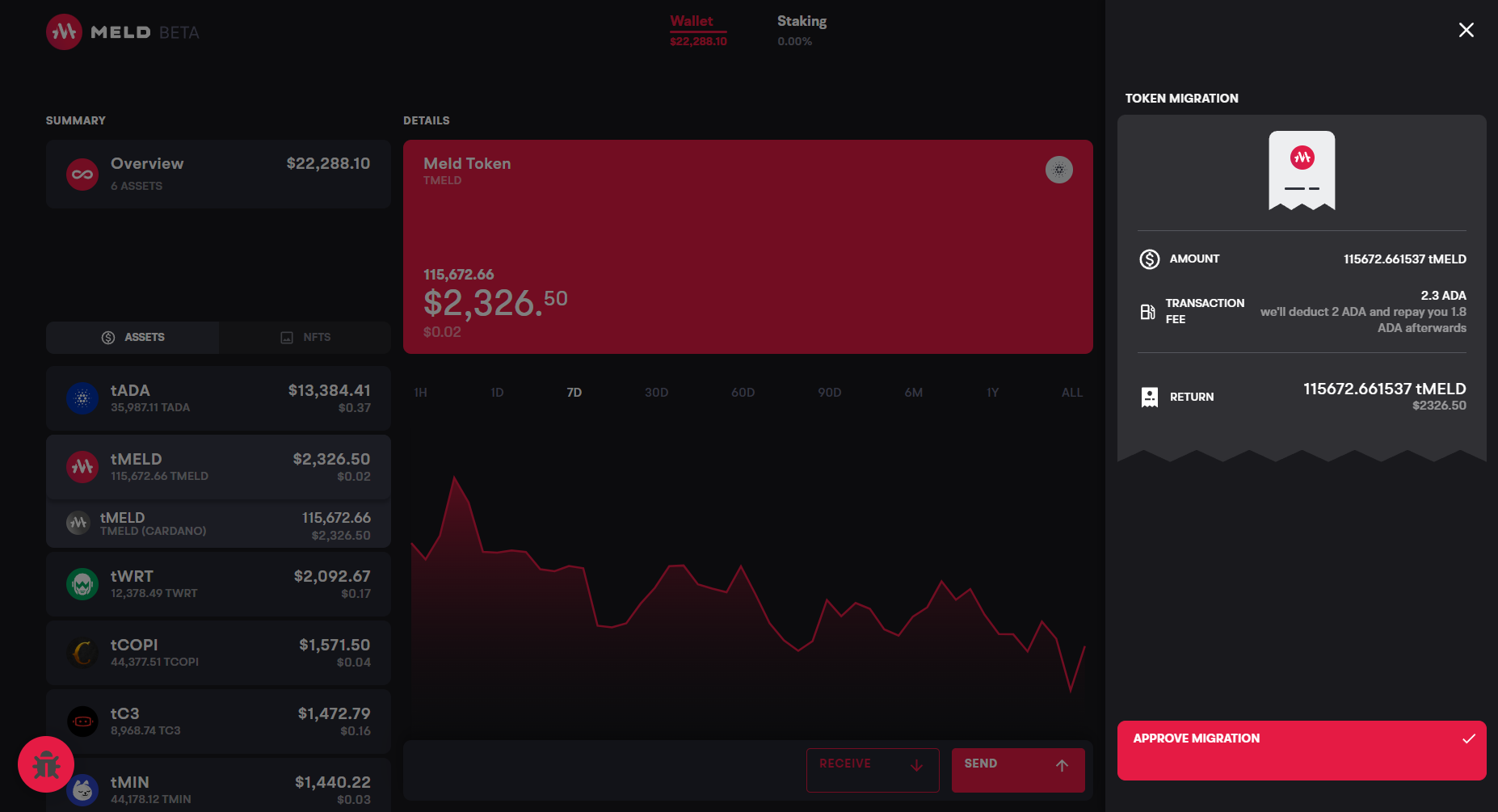Viewport: 1498px width, 812px height.
Task: Click the tC3 token icon
Action: (x=82, y=722)
